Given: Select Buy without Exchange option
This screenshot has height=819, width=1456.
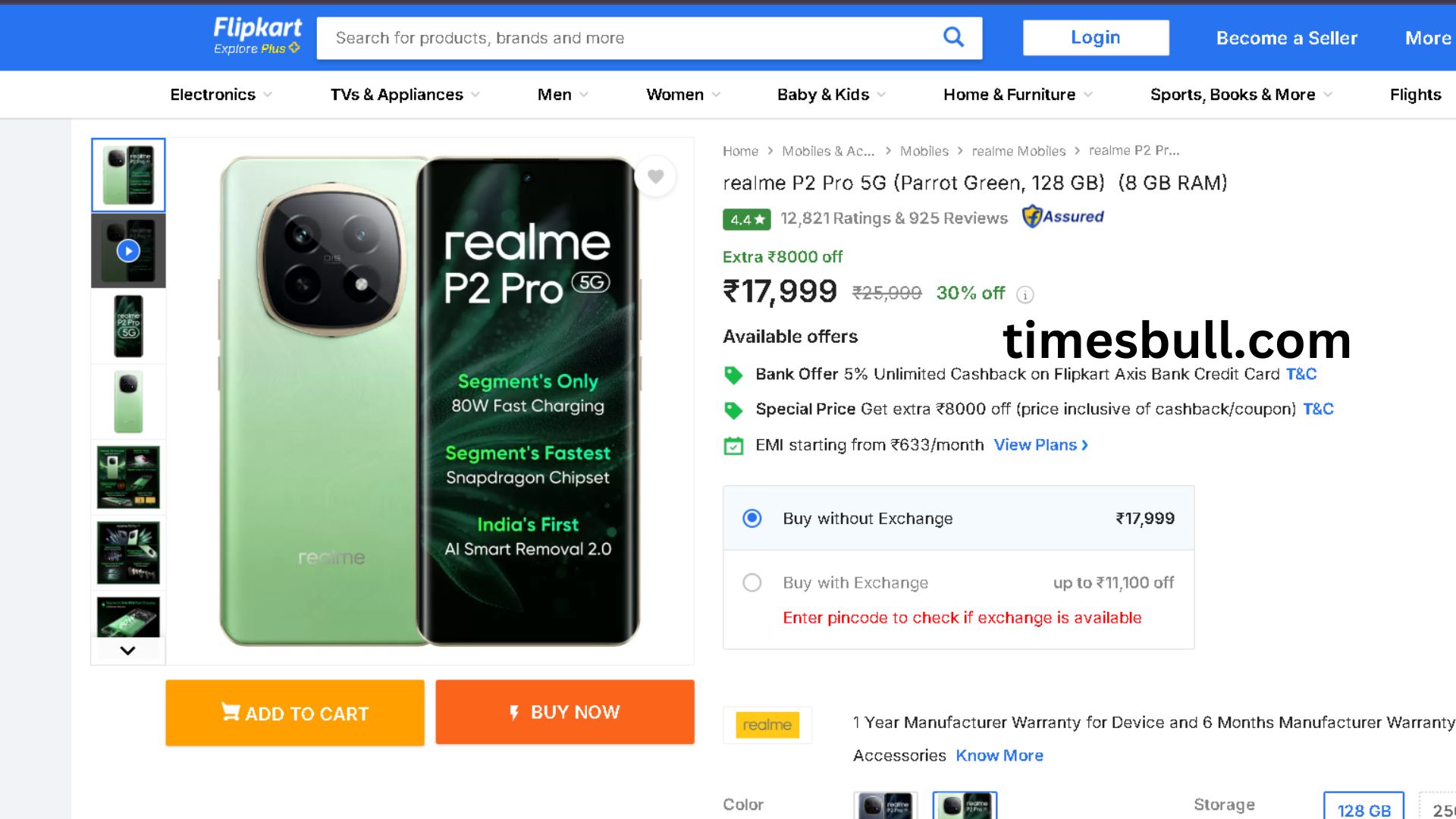Looking at the screenshot, I should coord(752,519).
